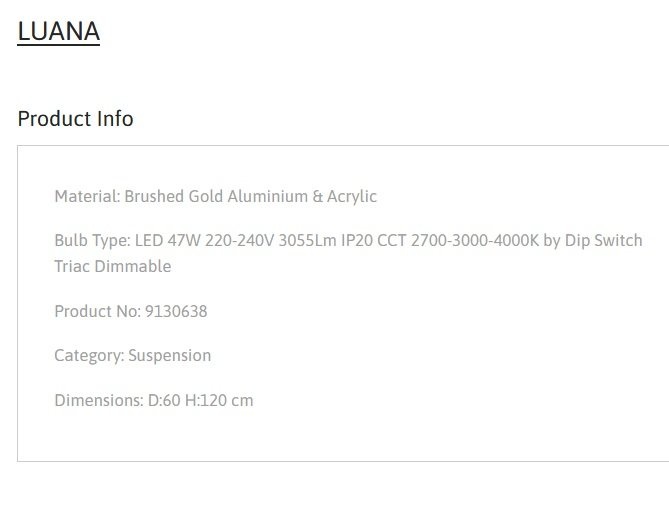Click 'LED 47W' in bulb specification
Viewport: 669px width, 521px height.
[168, 241]
